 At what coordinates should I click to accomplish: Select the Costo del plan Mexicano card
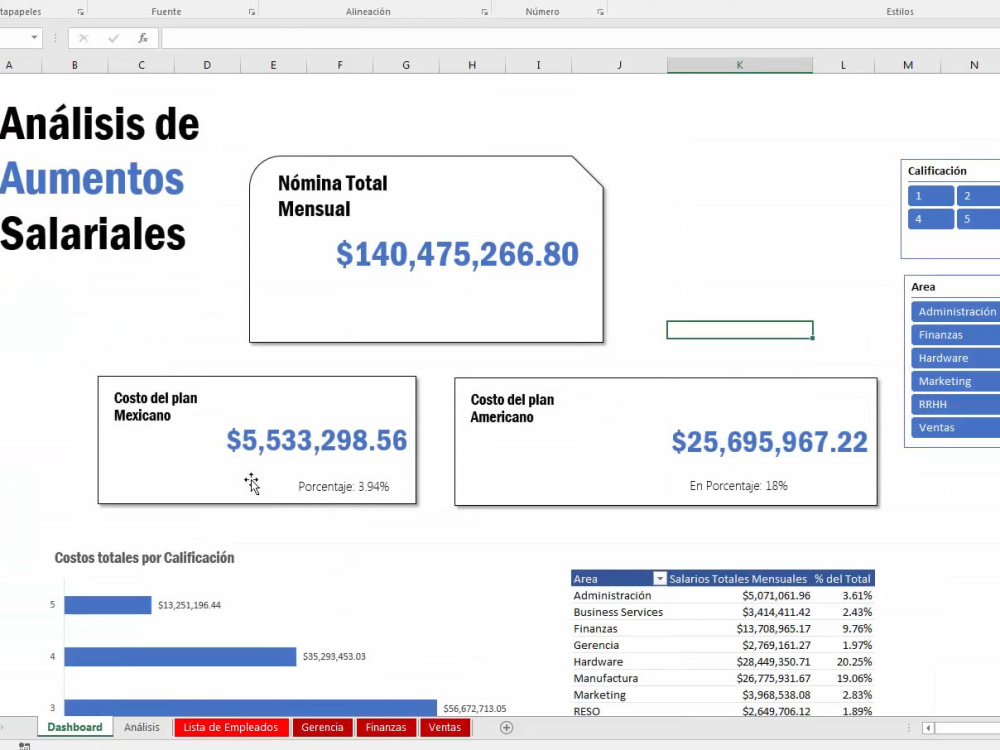pos(257,440)
